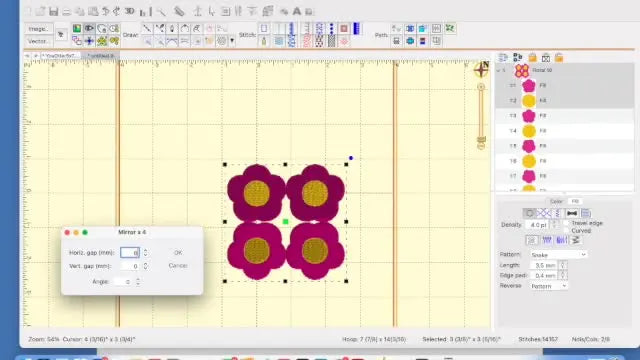Click the cross-hatch fill type icon
Viewport: 640px width, 360px height.
pyautogui.click(x=544, y=213)
